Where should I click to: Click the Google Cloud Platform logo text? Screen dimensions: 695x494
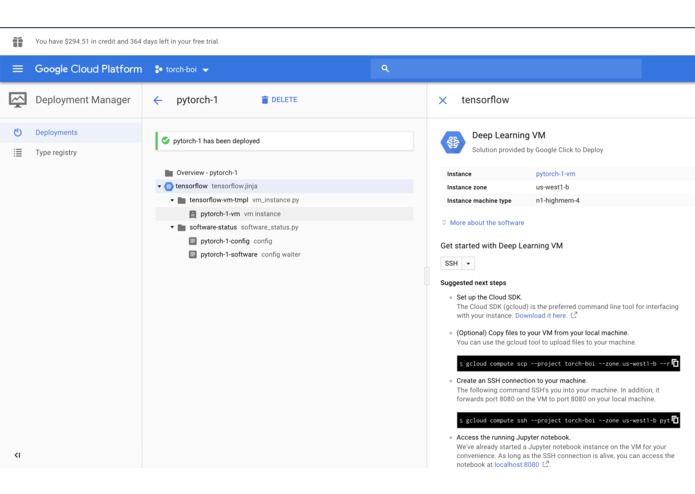(x=89, y=69)
